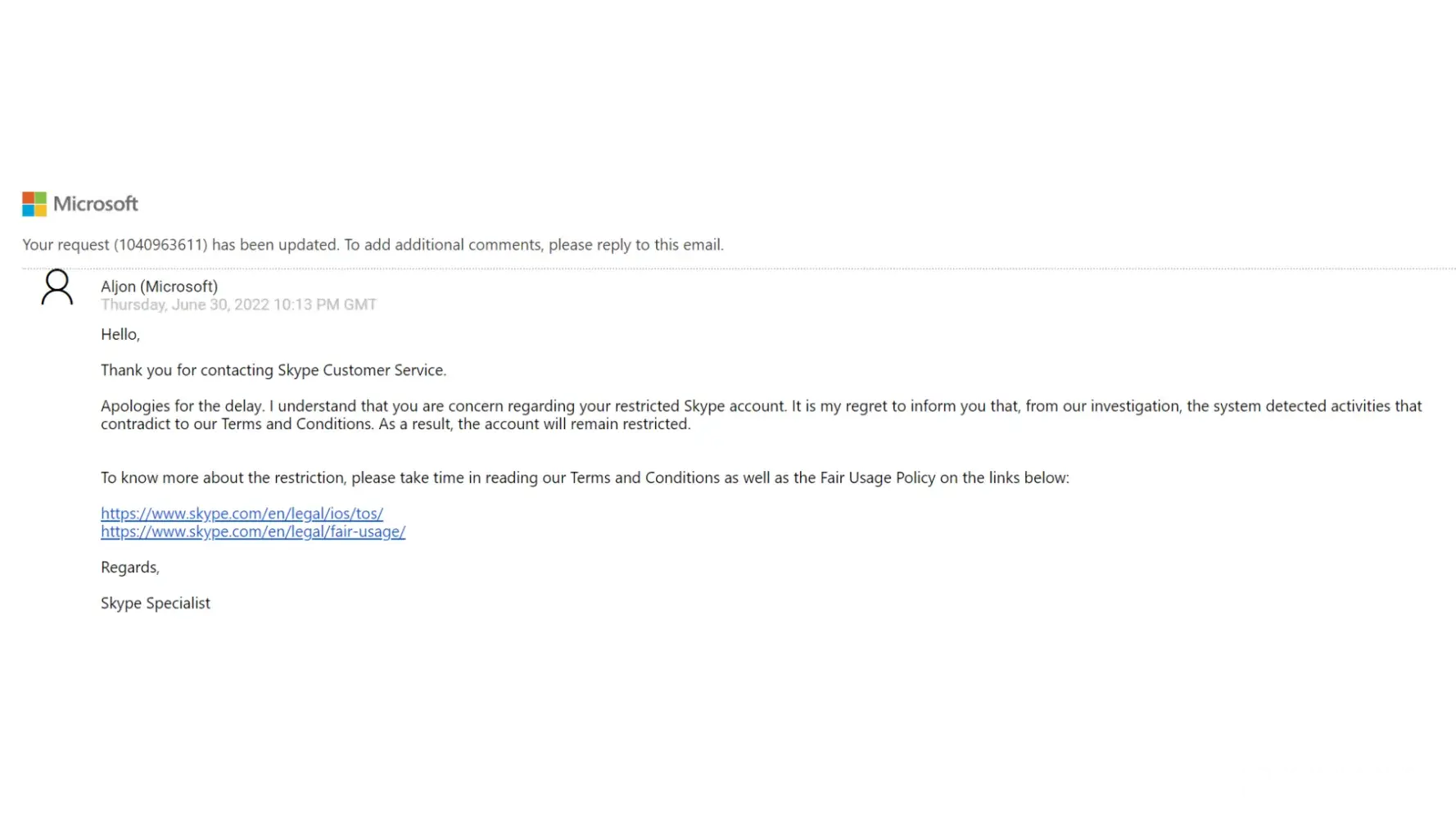Click the "Apologies for the delay" sentence

pyautogui.click(x=182, y=406)
